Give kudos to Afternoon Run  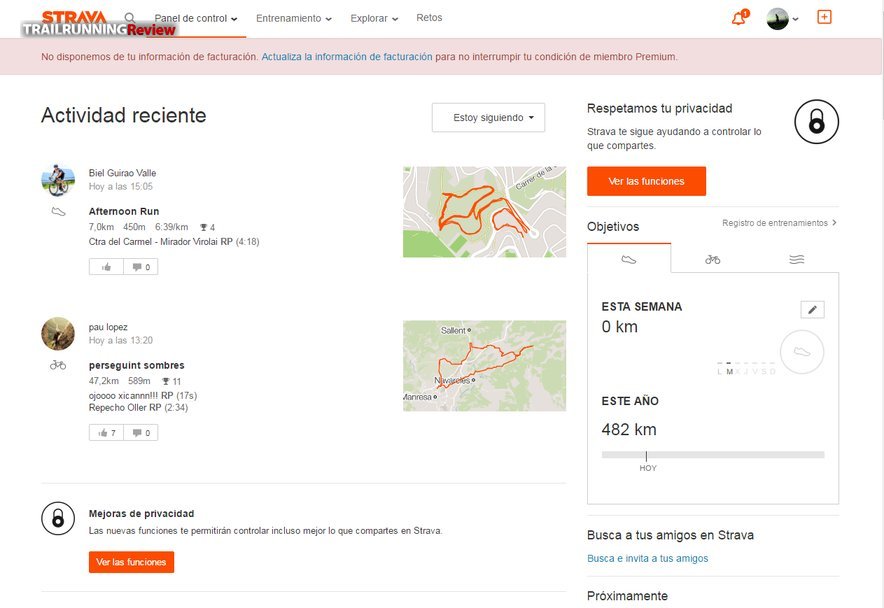coord(106,267)
